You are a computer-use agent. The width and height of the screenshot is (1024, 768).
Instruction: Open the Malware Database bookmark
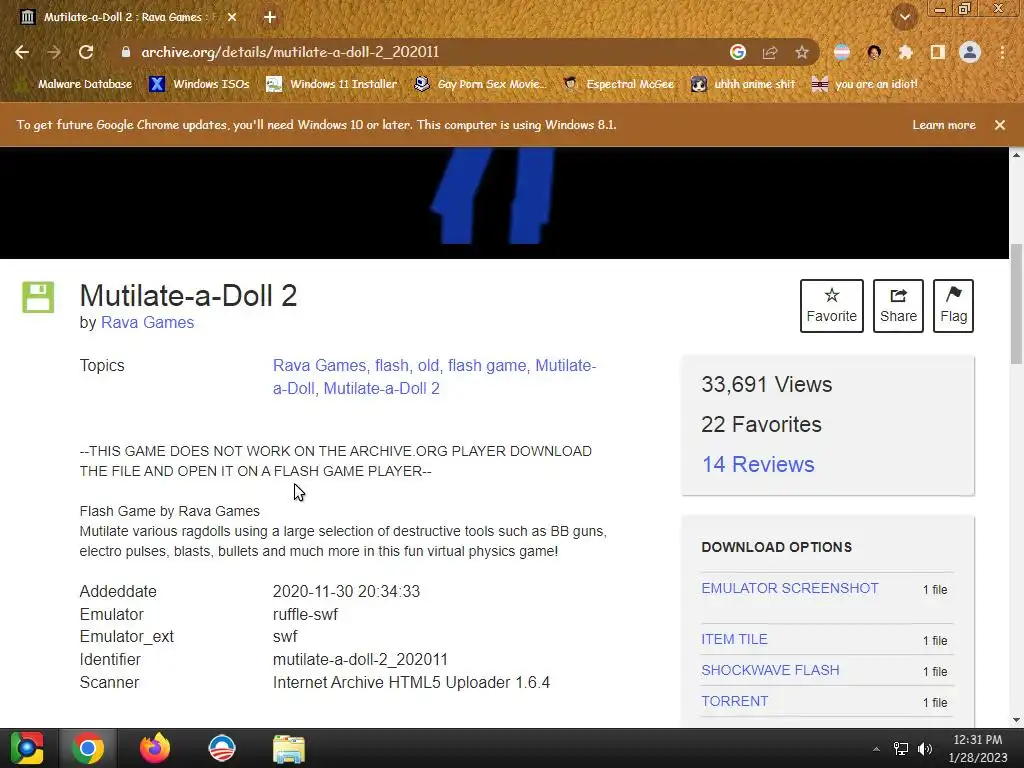tap(74, 84)
